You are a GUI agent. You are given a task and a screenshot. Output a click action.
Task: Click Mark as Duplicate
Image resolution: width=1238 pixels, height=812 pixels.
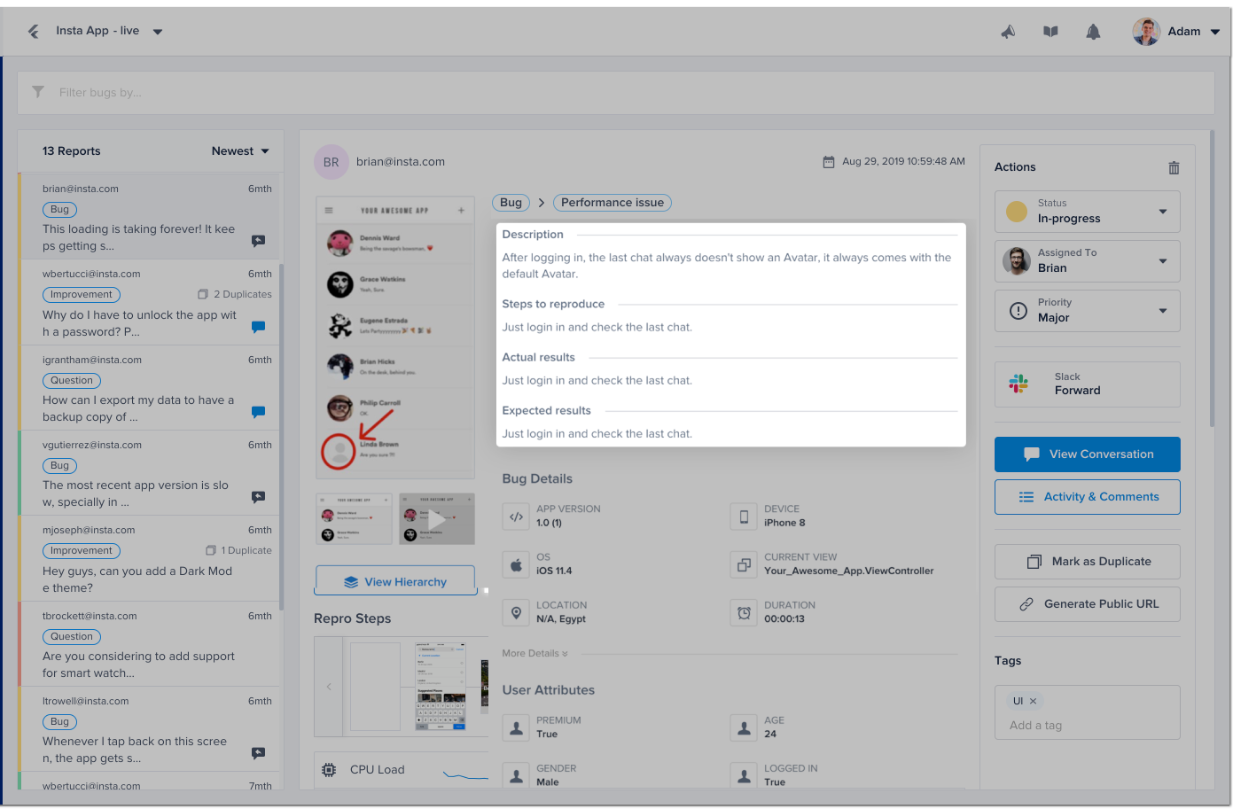tap(1087, 562)
